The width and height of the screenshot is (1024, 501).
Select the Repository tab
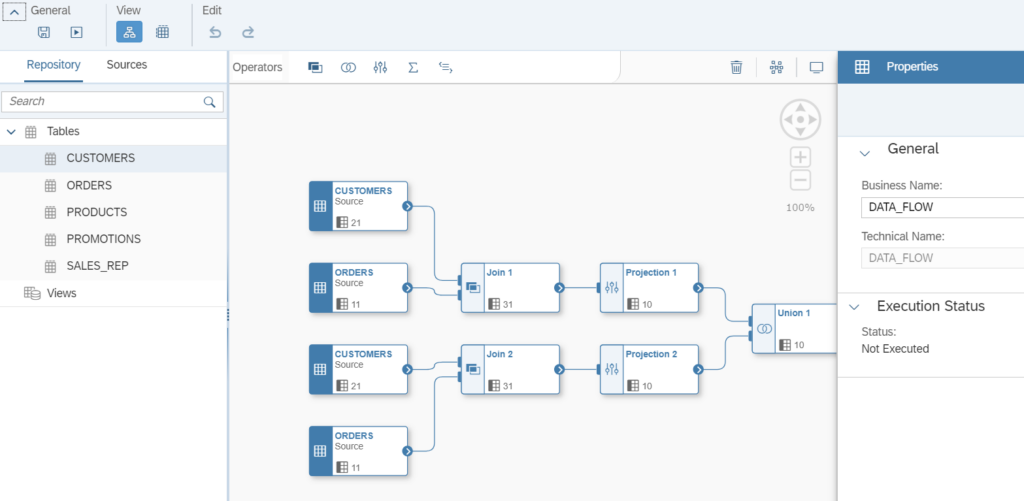click(x=53, y=65)
